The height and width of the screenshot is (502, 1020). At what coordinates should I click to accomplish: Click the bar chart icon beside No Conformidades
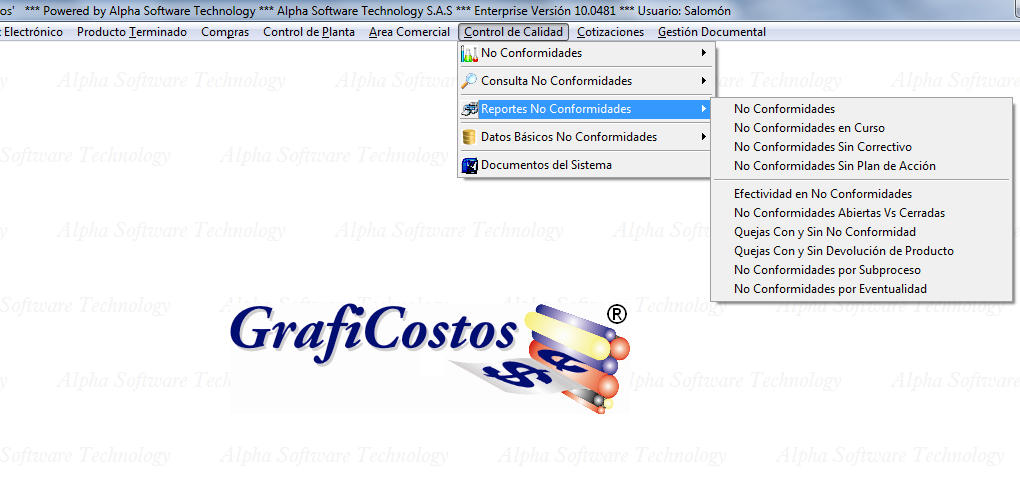[469, 53]
